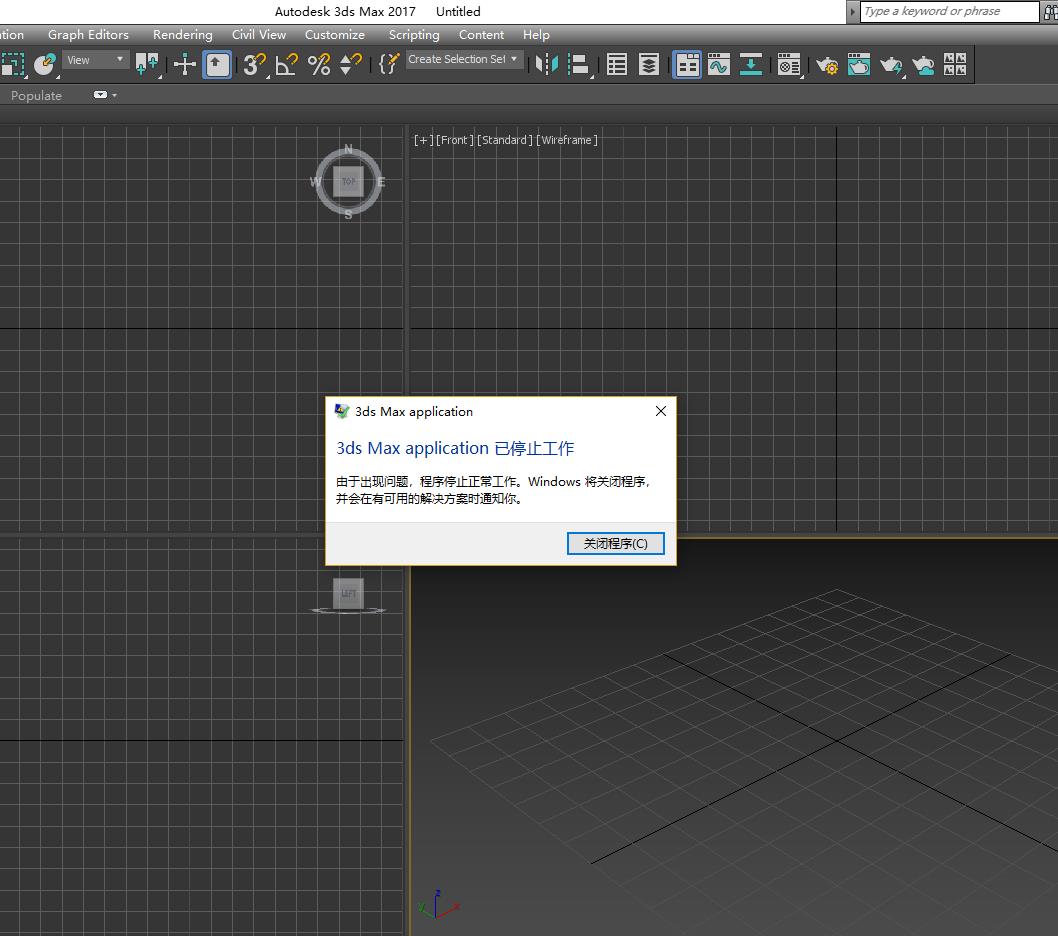The height and width of the screenshot is (936, 1058).
Task: Open the [Standard] viewport settings menu
Action: [x=505, y=140]
